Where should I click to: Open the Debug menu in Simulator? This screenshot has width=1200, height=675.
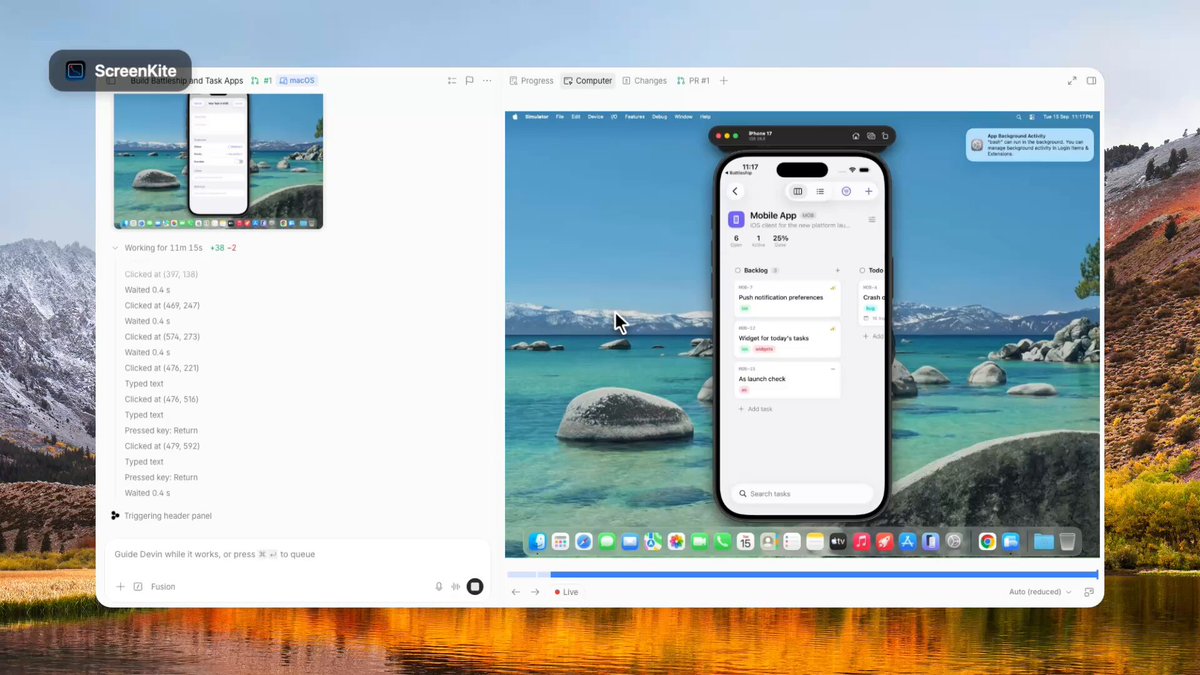coord(659,117)
